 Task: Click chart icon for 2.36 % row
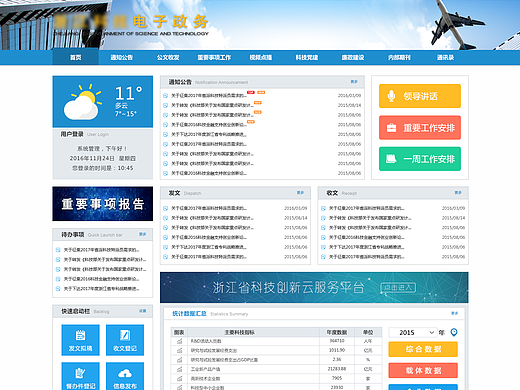click(179, 360)
